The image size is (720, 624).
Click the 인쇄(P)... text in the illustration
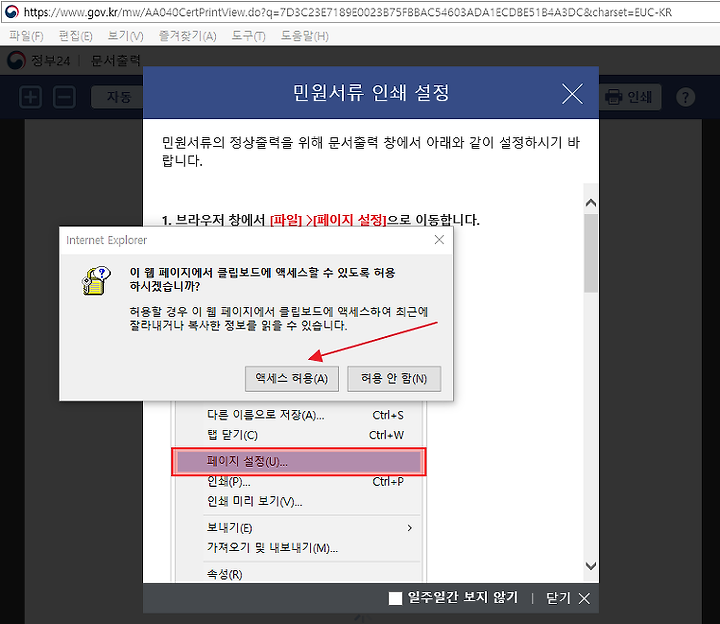(x=229, y=482)
